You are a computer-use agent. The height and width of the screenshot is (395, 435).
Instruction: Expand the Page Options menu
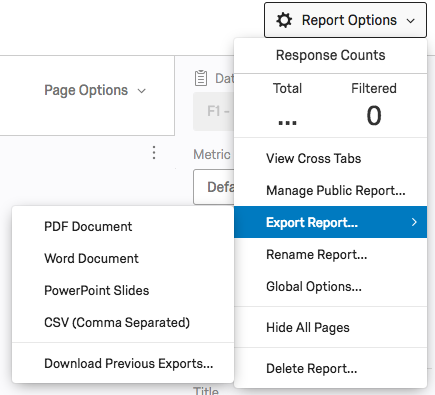click(95, 90)
